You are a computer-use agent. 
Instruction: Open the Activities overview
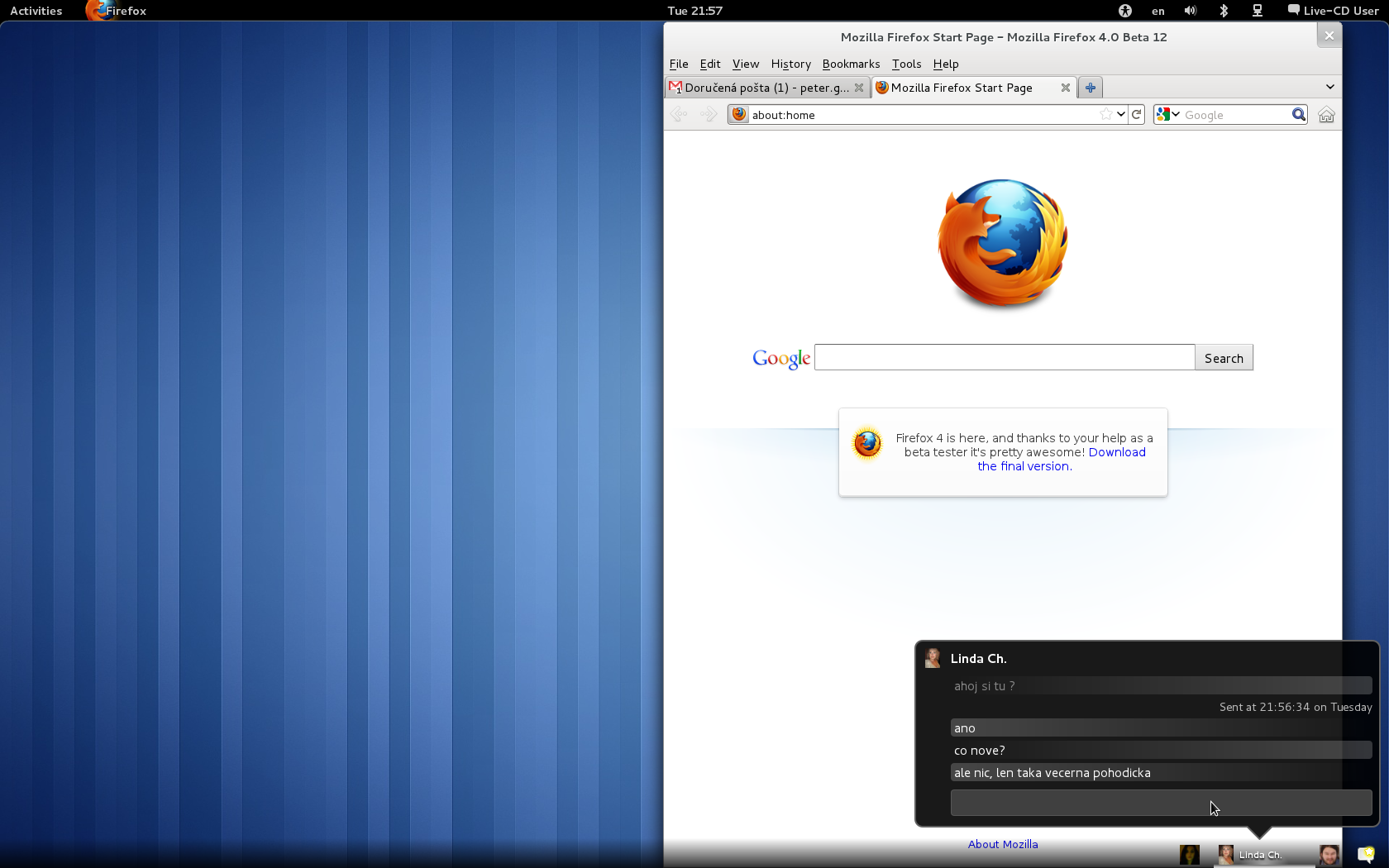36,11
